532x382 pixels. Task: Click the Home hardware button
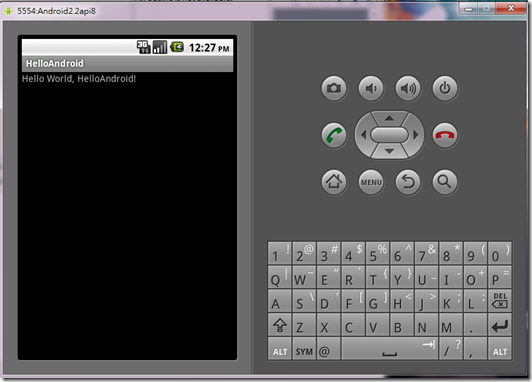point(334,182)
